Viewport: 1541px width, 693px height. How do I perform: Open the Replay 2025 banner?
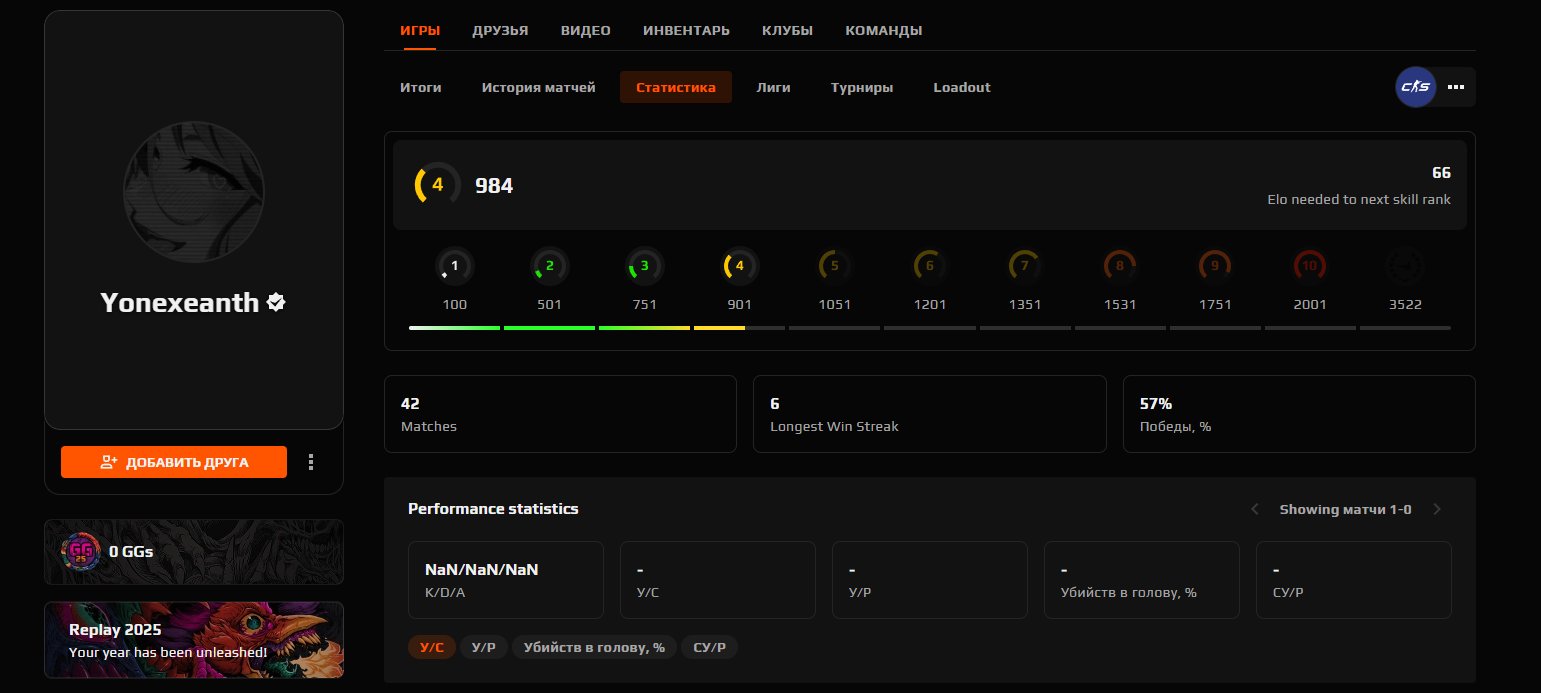click(193, 640)
